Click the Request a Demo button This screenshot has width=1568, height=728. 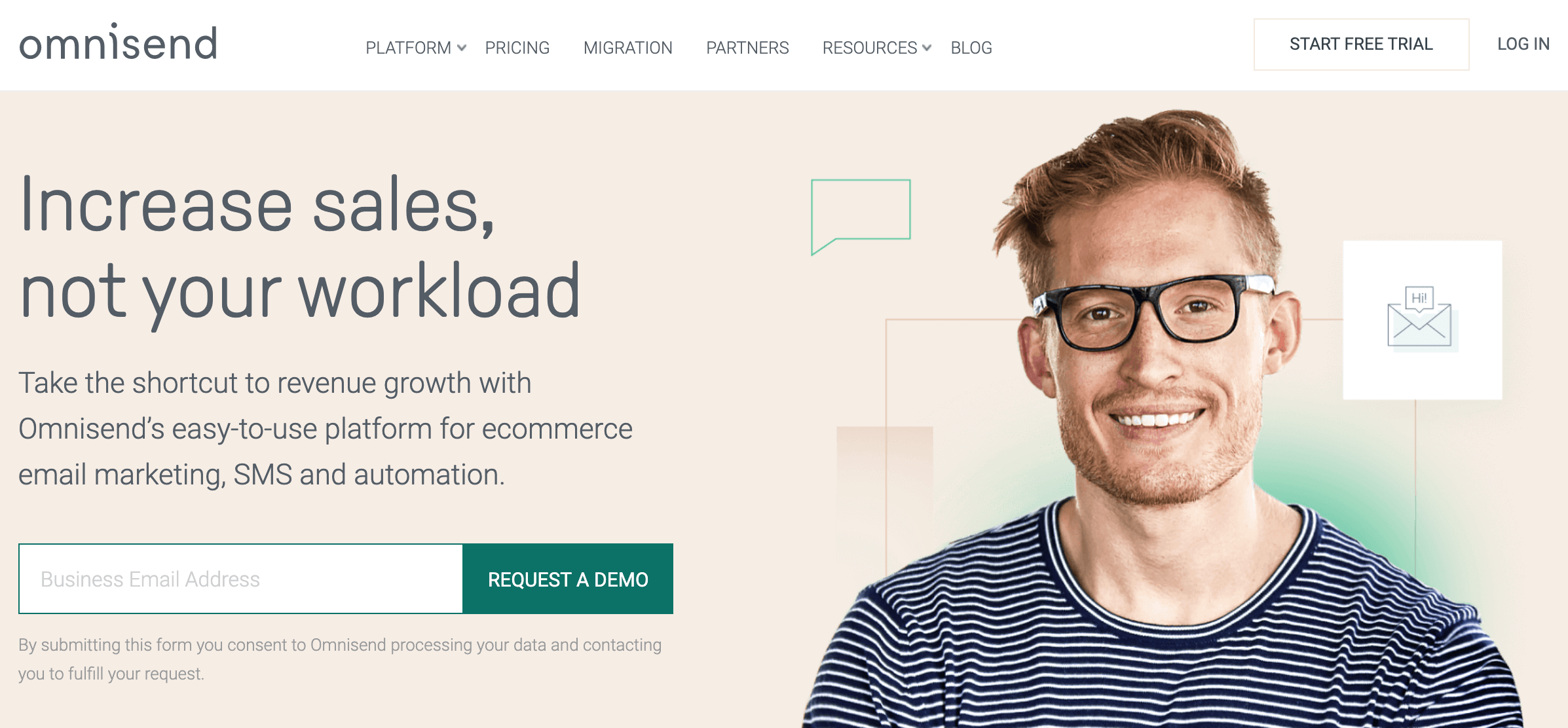[568, 579]
